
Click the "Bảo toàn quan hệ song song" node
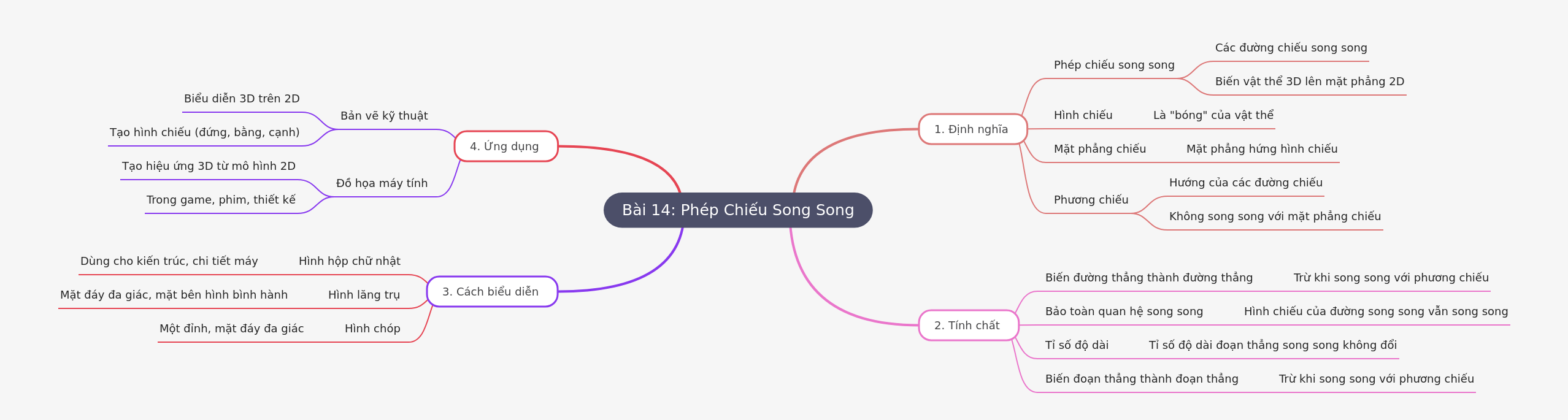[x=1124, y=311]
